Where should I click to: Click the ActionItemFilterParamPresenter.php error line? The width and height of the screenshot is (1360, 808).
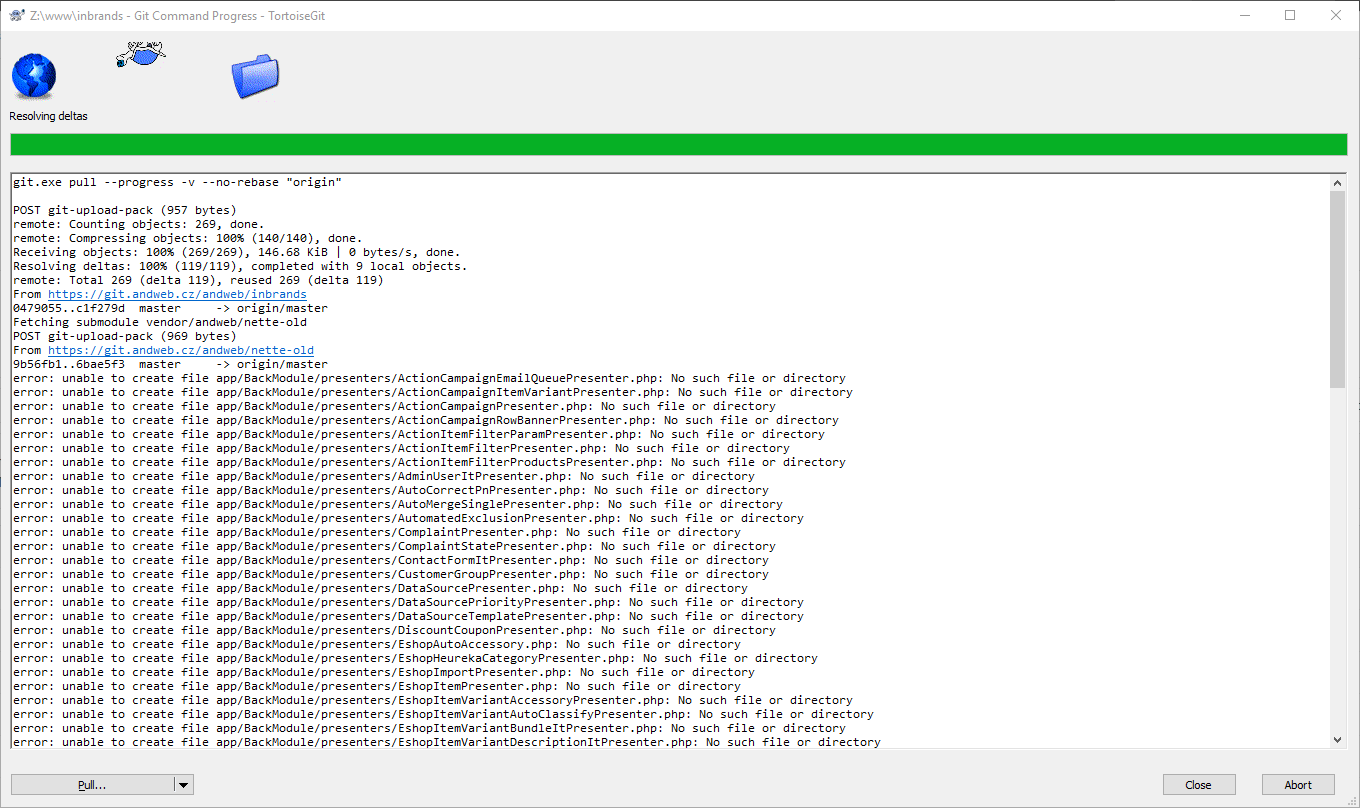[419, 435]
